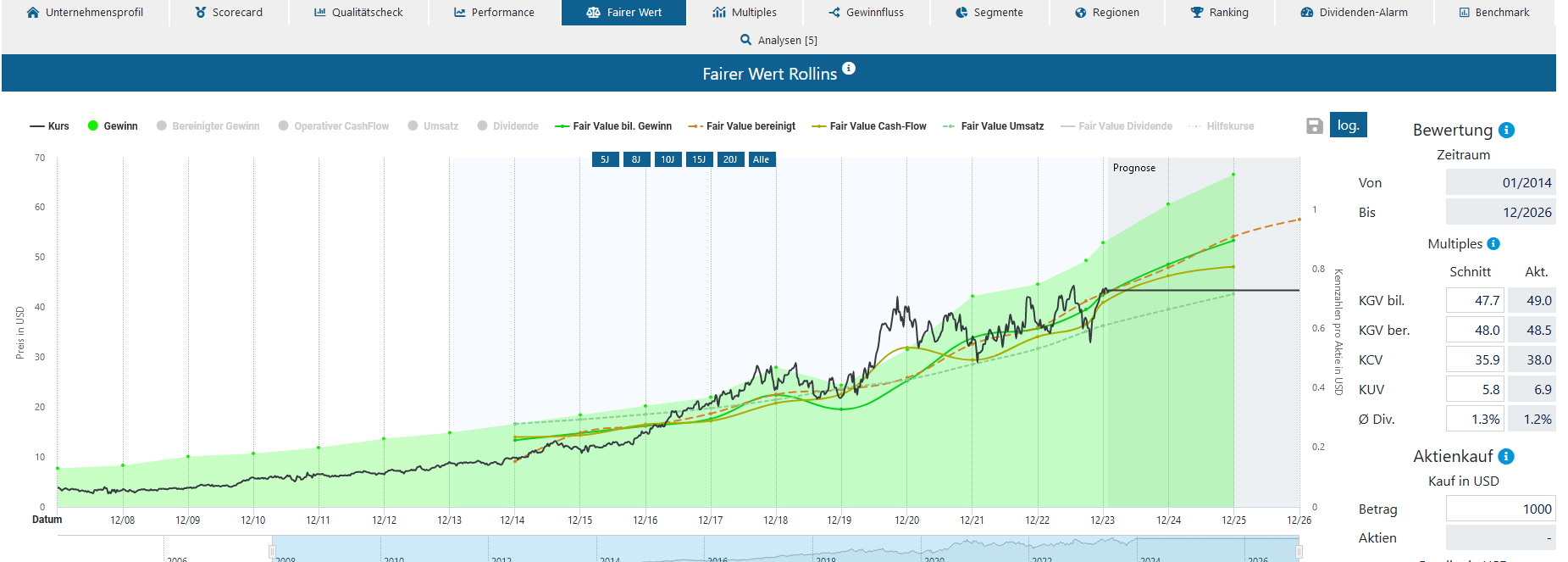Image resolution: width=1568 pixels, height=562 pixels.
Task: Set chart range to 15J
Action: [x=699, y=159]
